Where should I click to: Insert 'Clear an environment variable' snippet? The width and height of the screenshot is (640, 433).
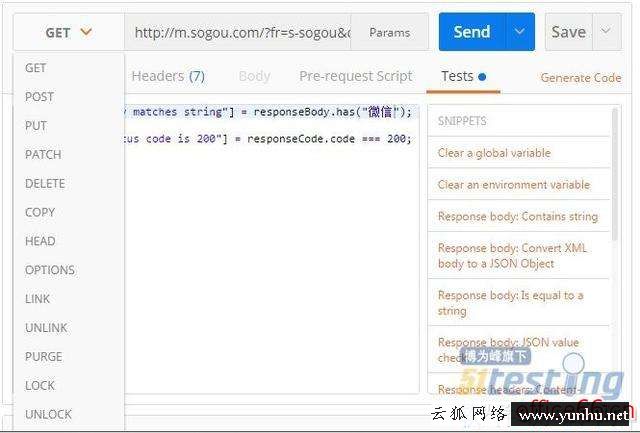coord(519,184)
